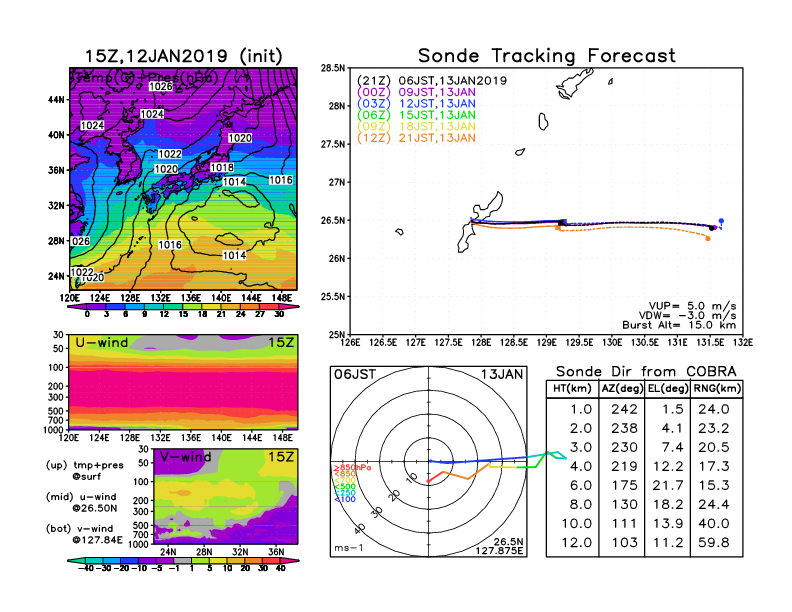Click the EL(deg) column header
The width and height of the screenshot is (792, 612).
point(668,389)
